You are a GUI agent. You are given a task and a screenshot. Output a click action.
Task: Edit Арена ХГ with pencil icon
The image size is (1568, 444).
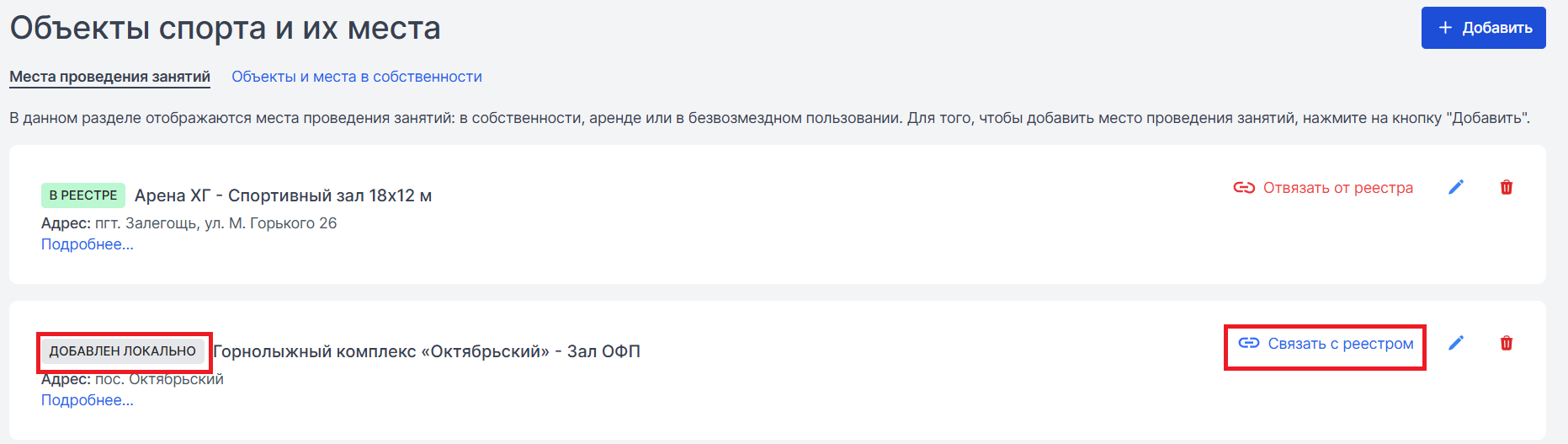(x=1456, y=187)
